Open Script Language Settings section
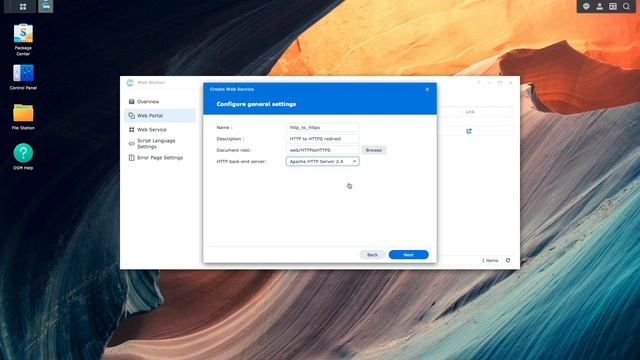 click(x=160, y=143)
